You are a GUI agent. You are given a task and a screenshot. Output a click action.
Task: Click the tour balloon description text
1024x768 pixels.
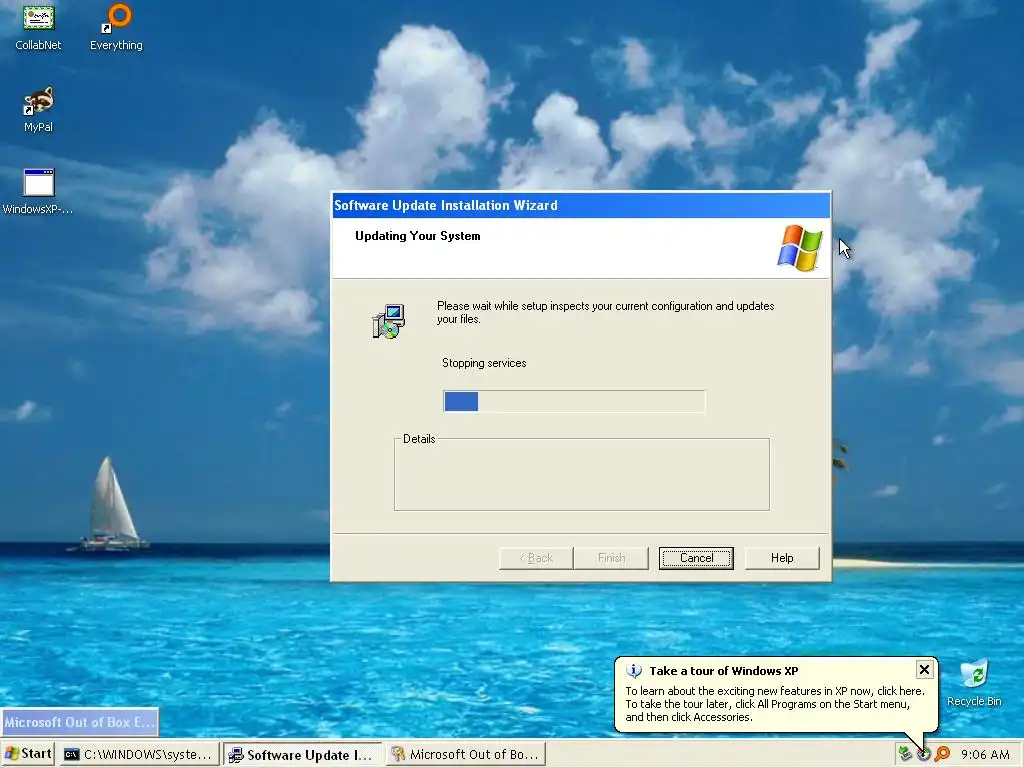click(x=775, y=704)
